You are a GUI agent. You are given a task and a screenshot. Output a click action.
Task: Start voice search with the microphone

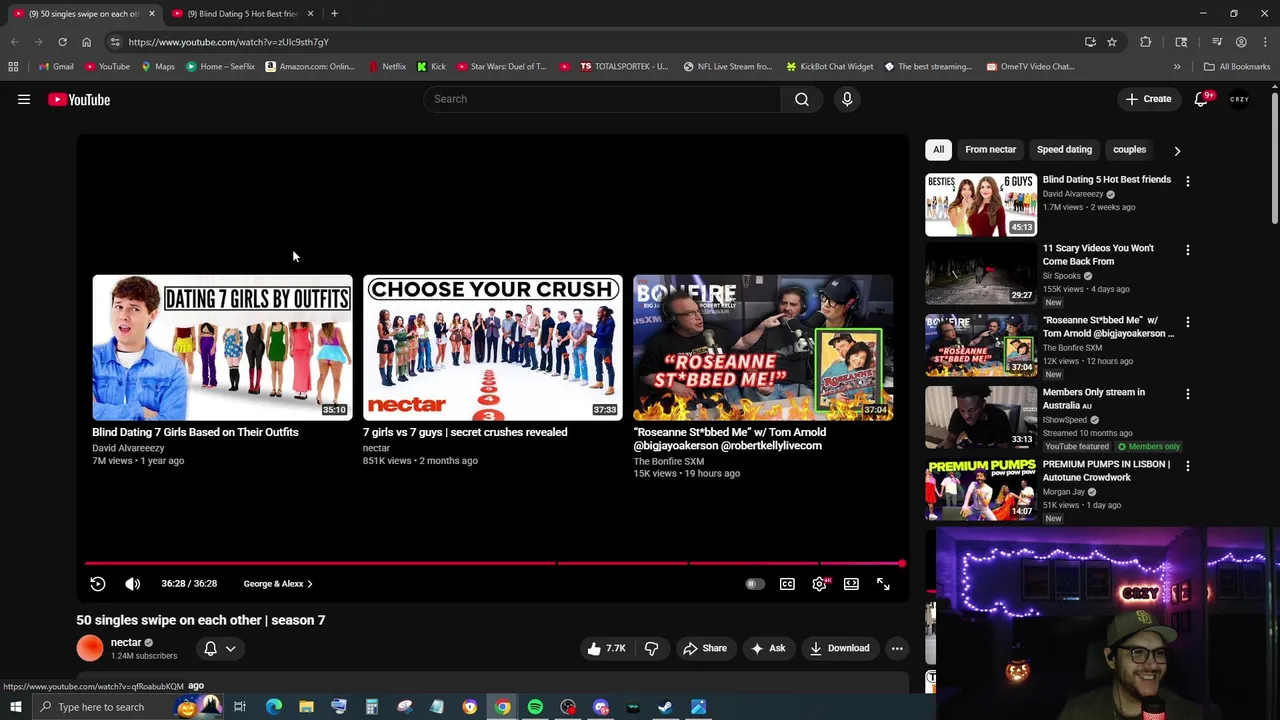847,99
